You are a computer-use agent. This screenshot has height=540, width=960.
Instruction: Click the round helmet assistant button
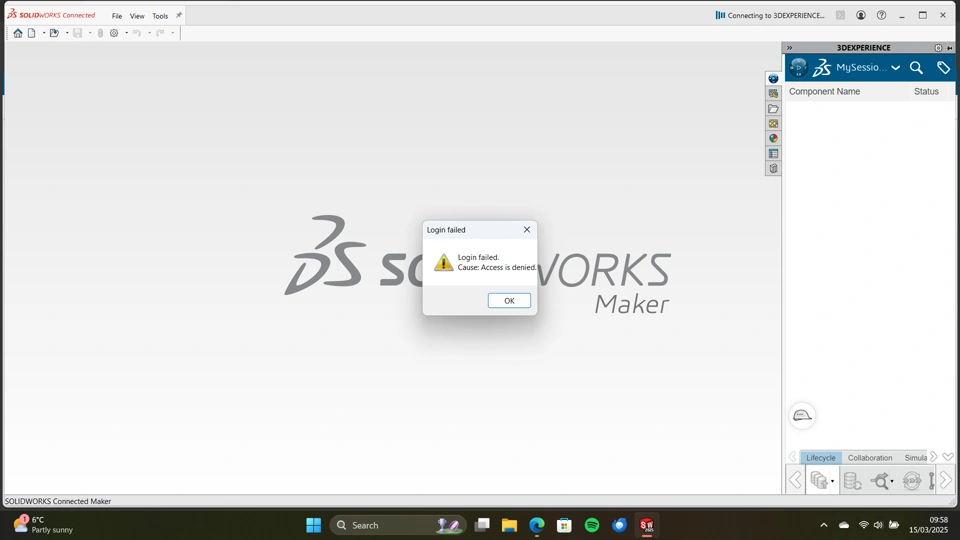point(802,416)
